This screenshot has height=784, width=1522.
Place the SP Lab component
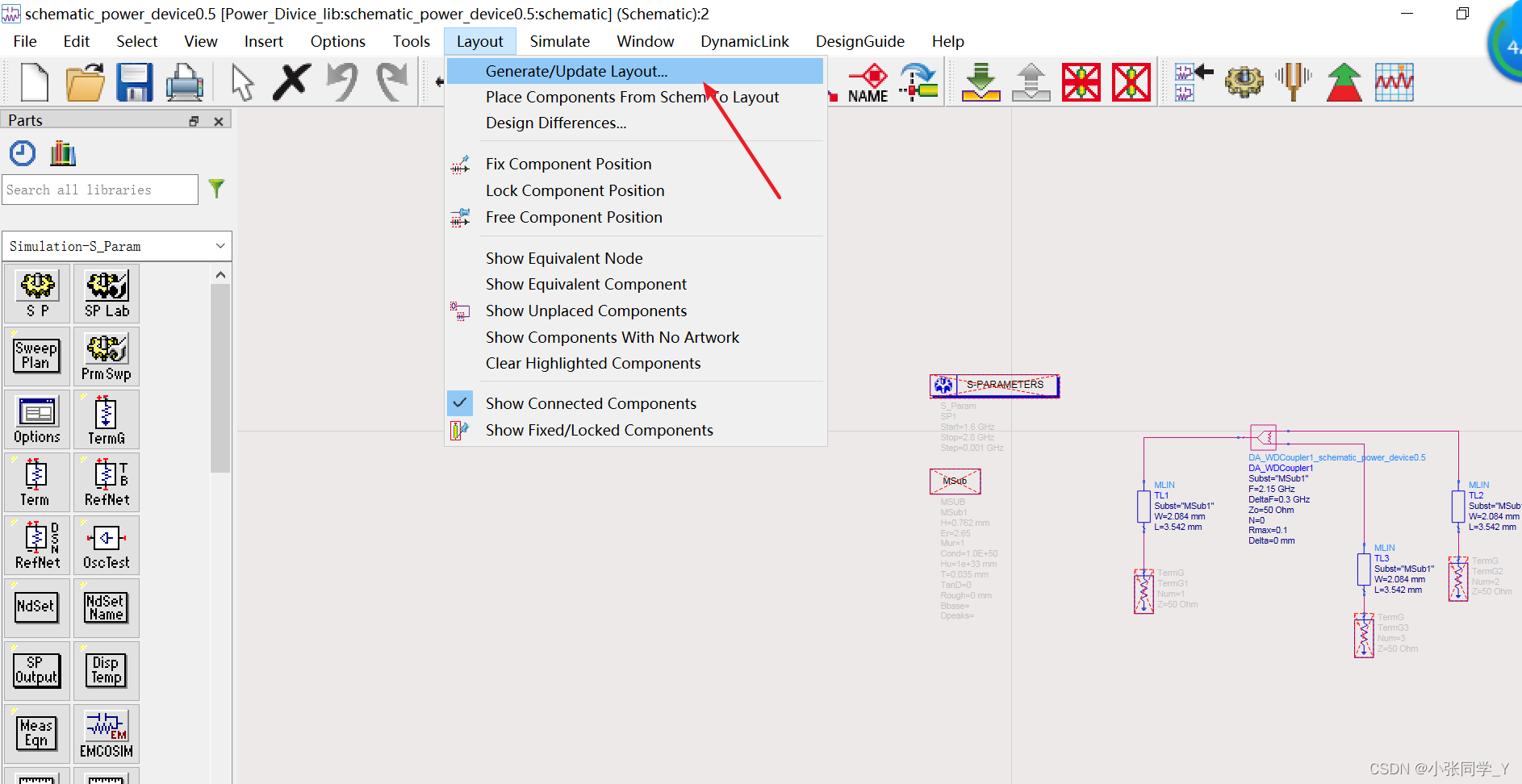(x=107, y=294)
